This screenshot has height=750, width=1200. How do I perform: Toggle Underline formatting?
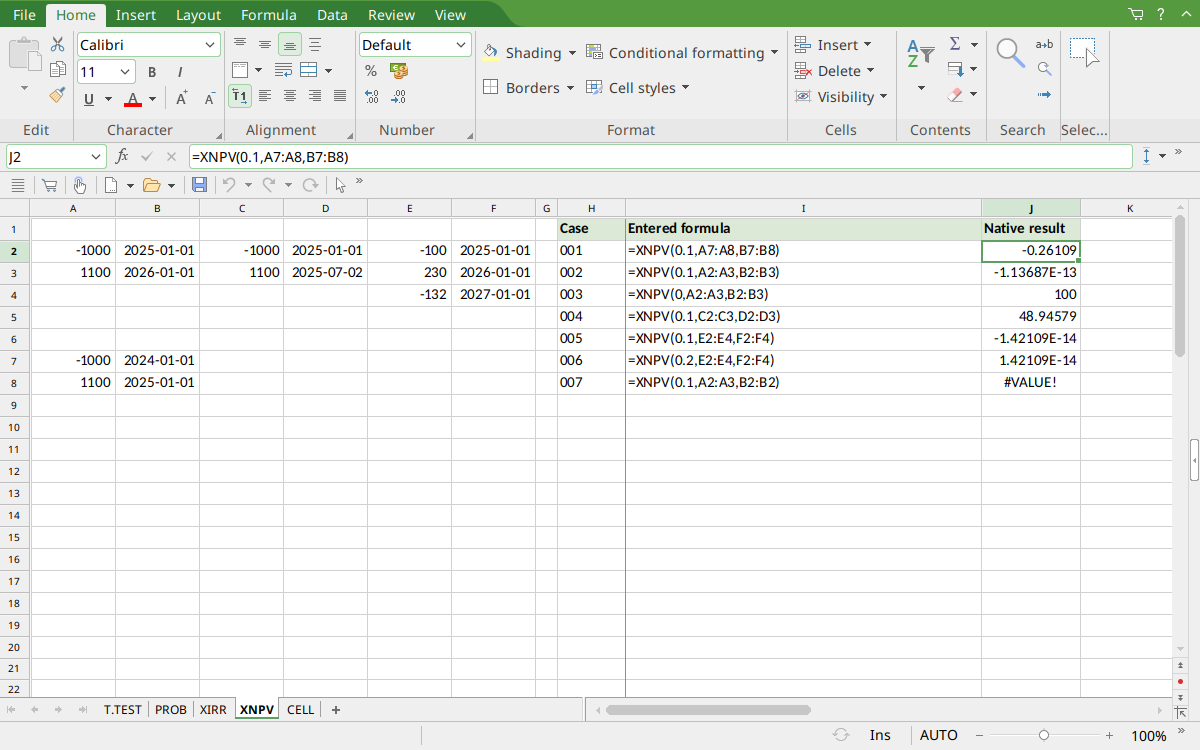click(89, 98)
